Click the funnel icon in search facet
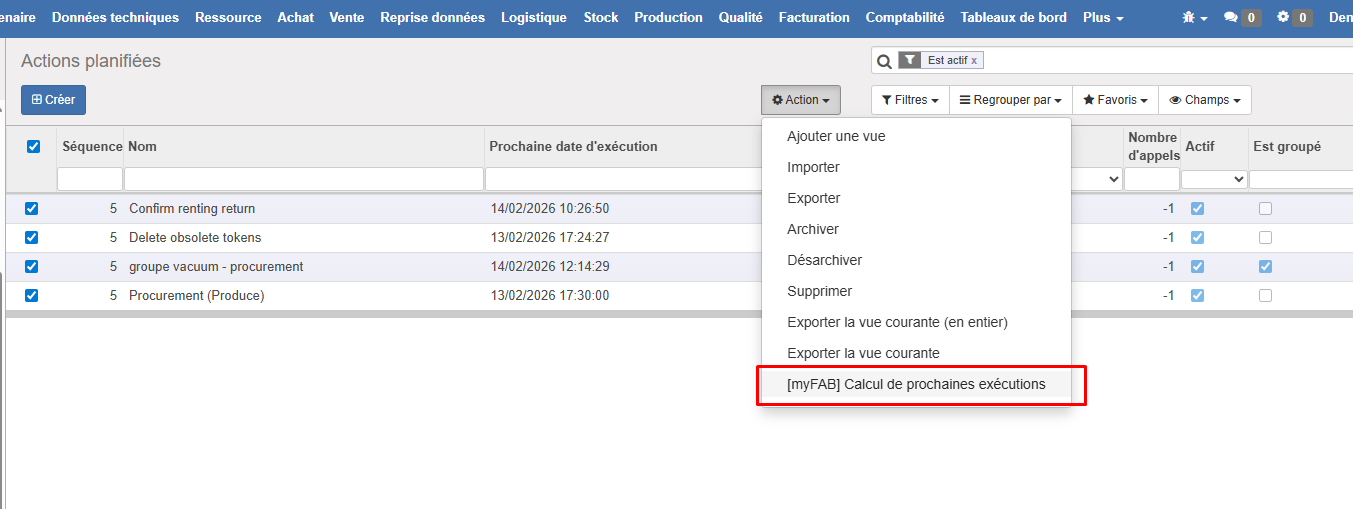 [909, 60]
